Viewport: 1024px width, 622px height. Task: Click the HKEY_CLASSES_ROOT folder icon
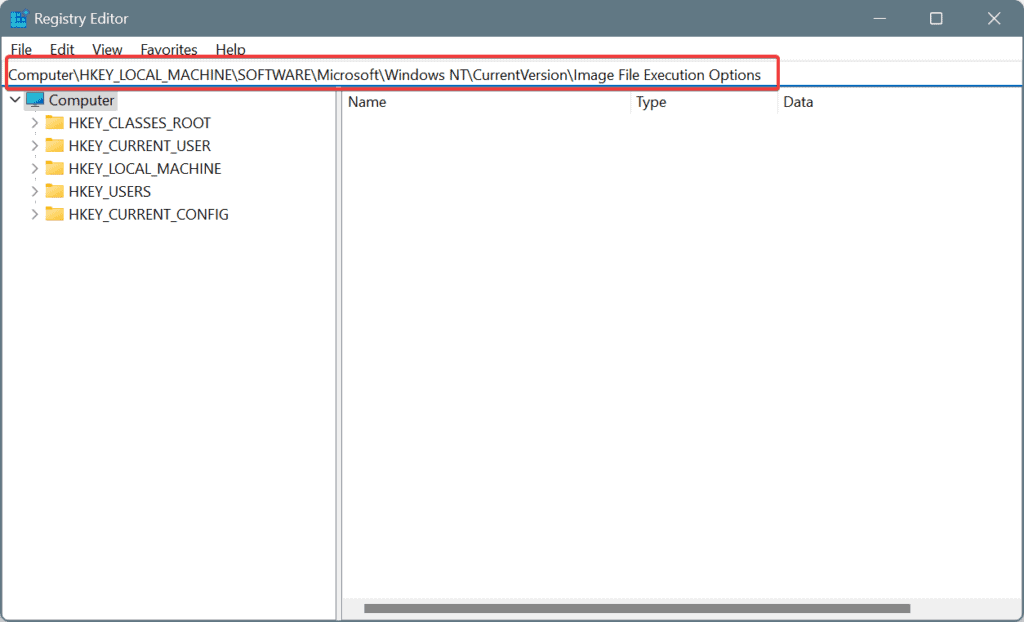[x=55, y=123]
